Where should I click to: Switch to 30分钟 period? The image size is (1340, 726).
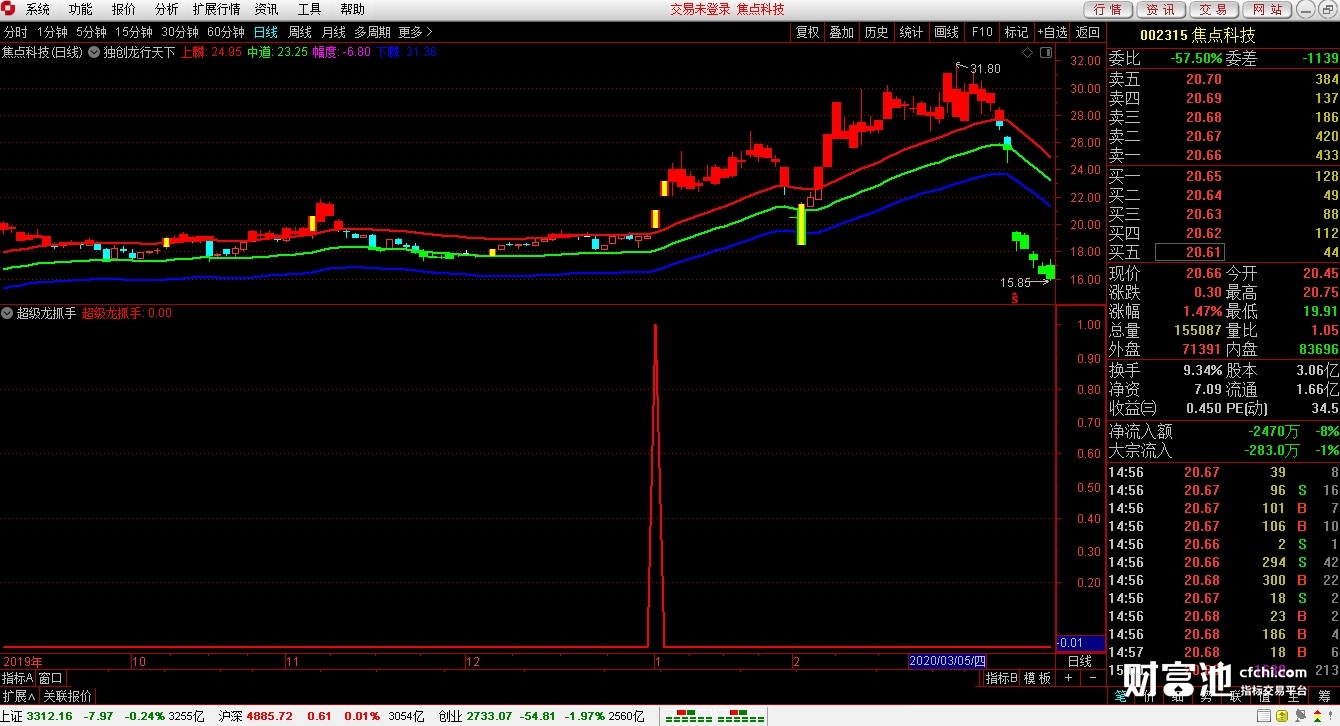pyautogui.click(x=179, y=32)
